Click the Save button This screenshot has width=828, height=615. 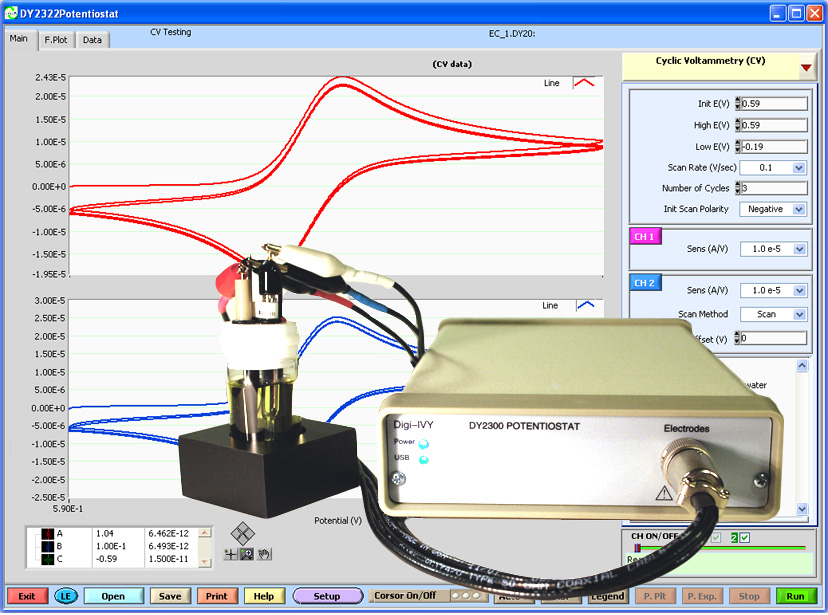click(x=170, y=597)
